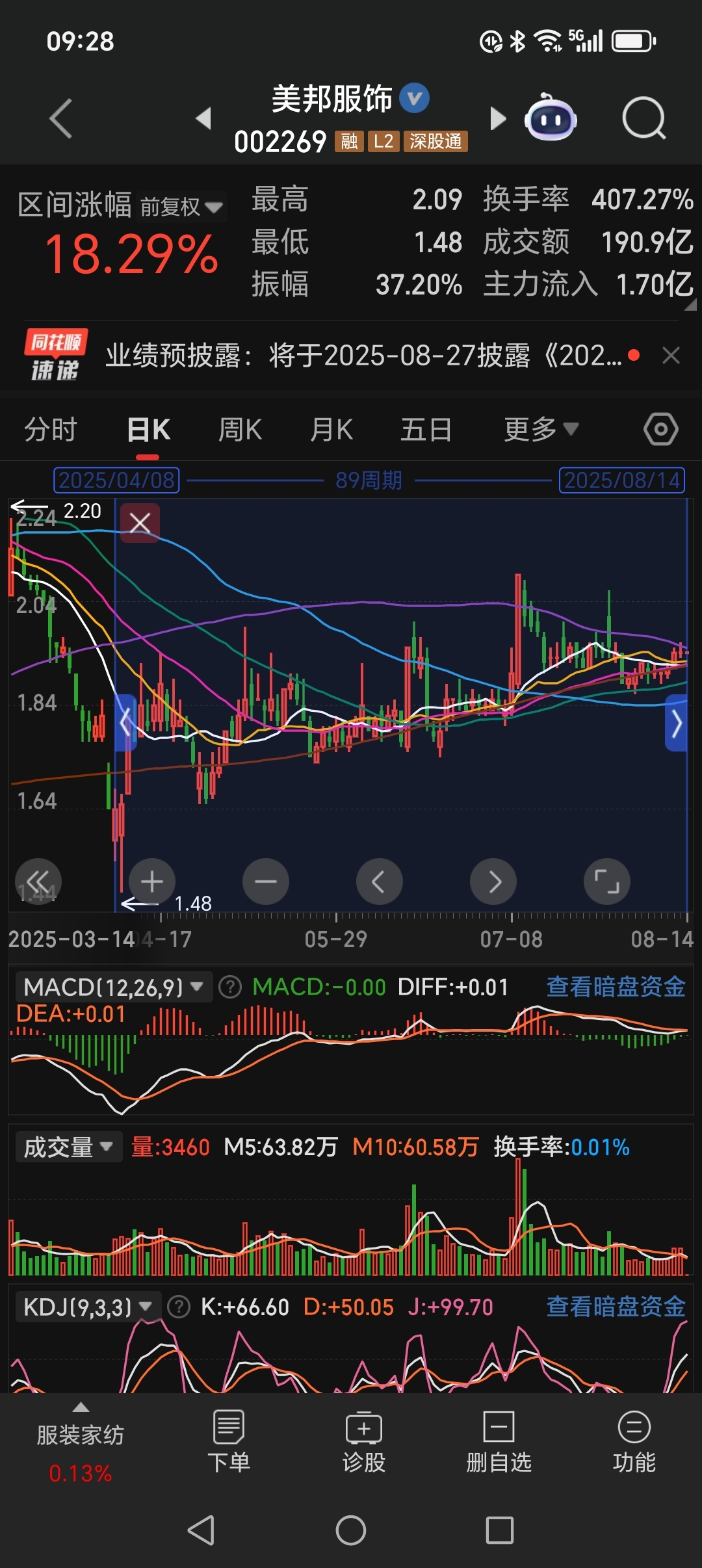Tap the 换手率 407.27% value

point(642,200)
